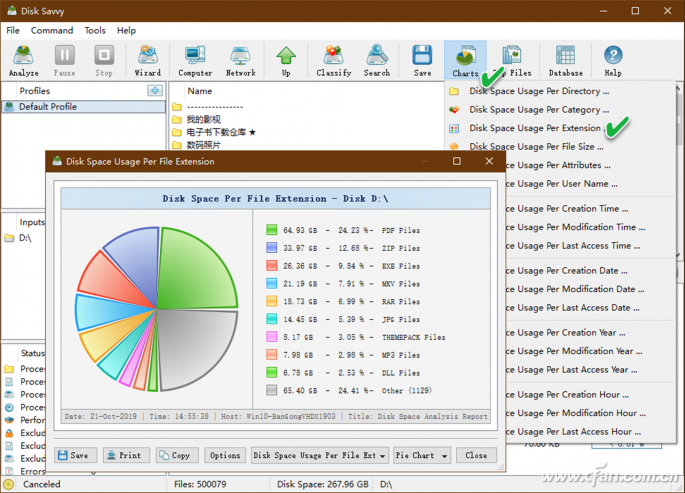Start disk analysis with Analyze icon
Viewport: 685px width, 493px height.
point(24,61)
